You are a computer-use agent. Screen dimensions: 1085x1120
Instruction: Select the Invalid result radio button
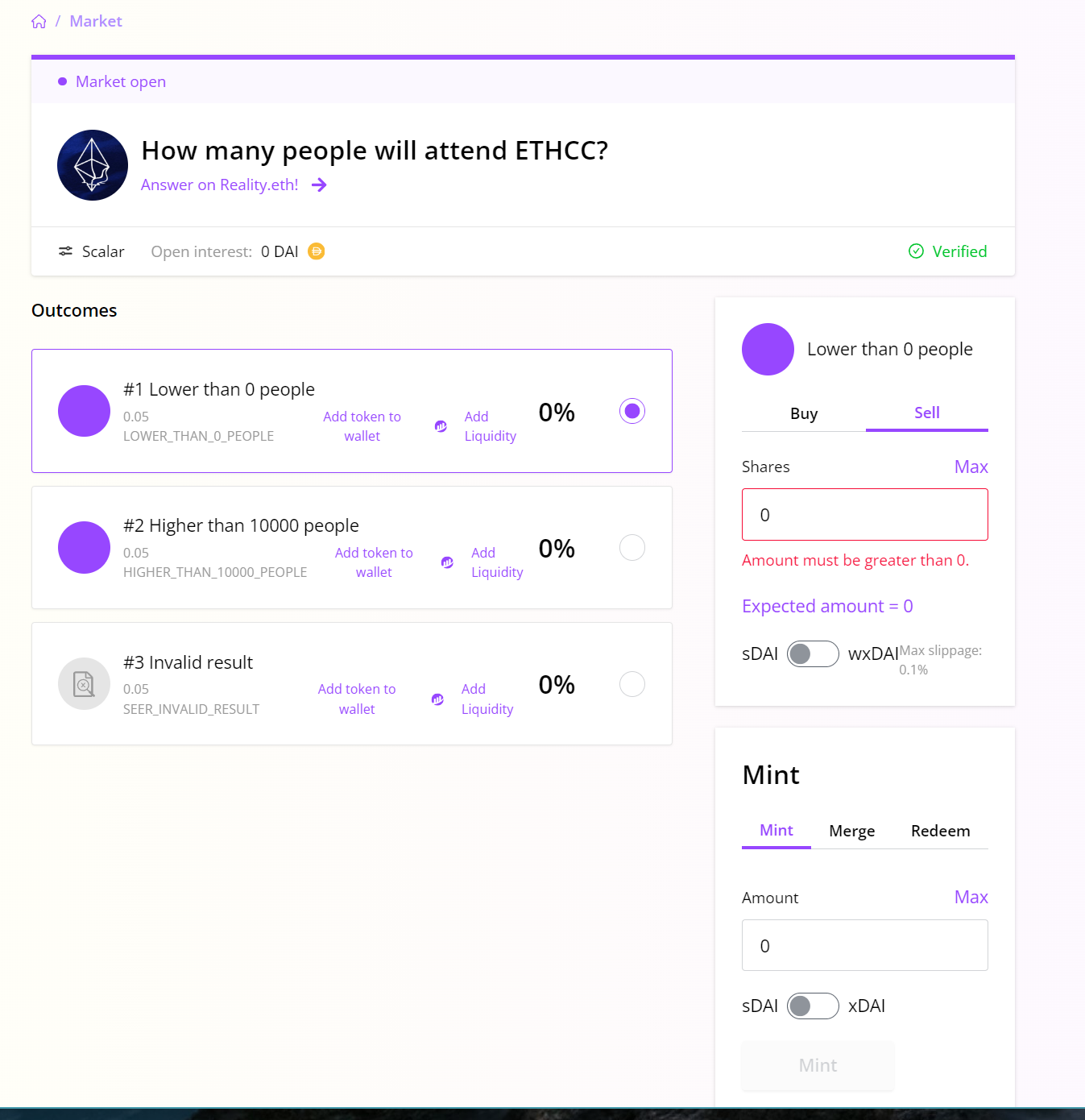pos(632,684)
